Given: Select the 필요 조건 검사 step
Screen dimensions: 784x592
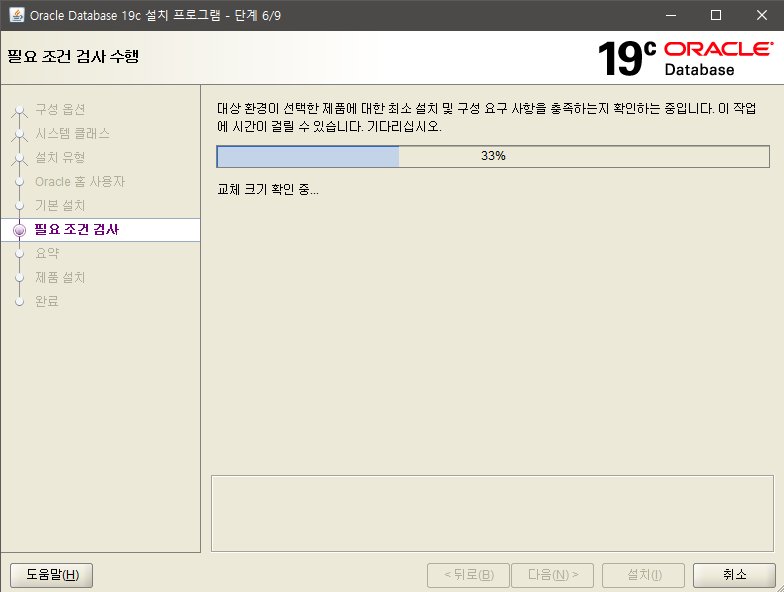Looking at the screenshot, I should 76,230.
